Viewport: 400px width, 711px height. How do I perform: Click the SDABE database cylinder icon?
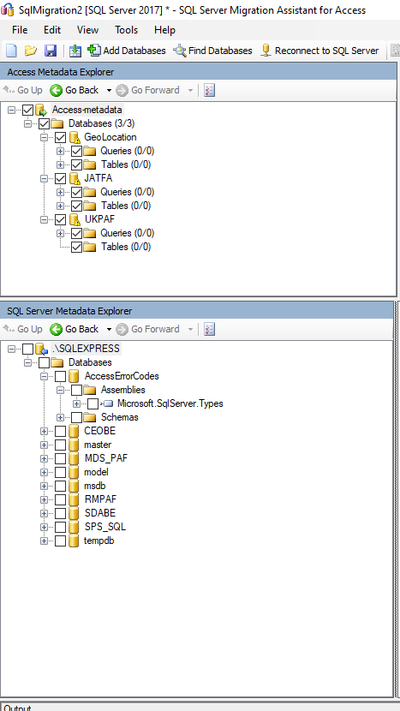tap(74, 513)
